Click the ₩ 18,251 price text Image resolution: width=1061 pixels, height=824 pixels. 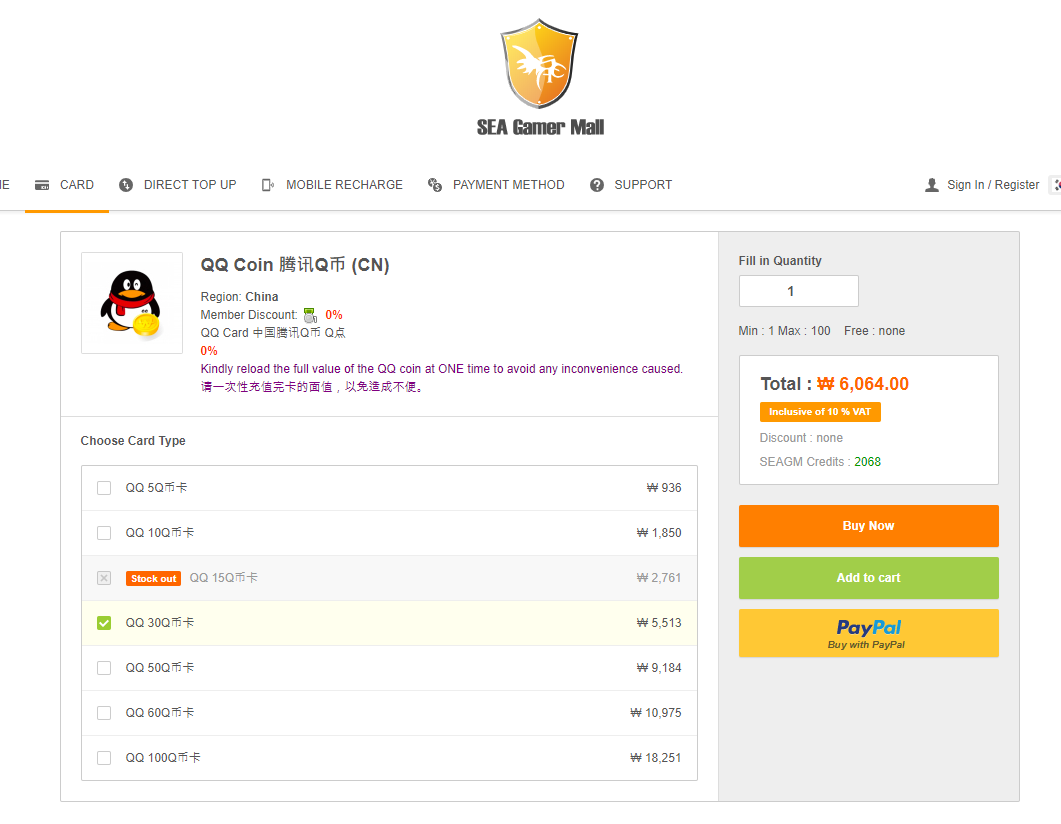[x=656, y=758]
